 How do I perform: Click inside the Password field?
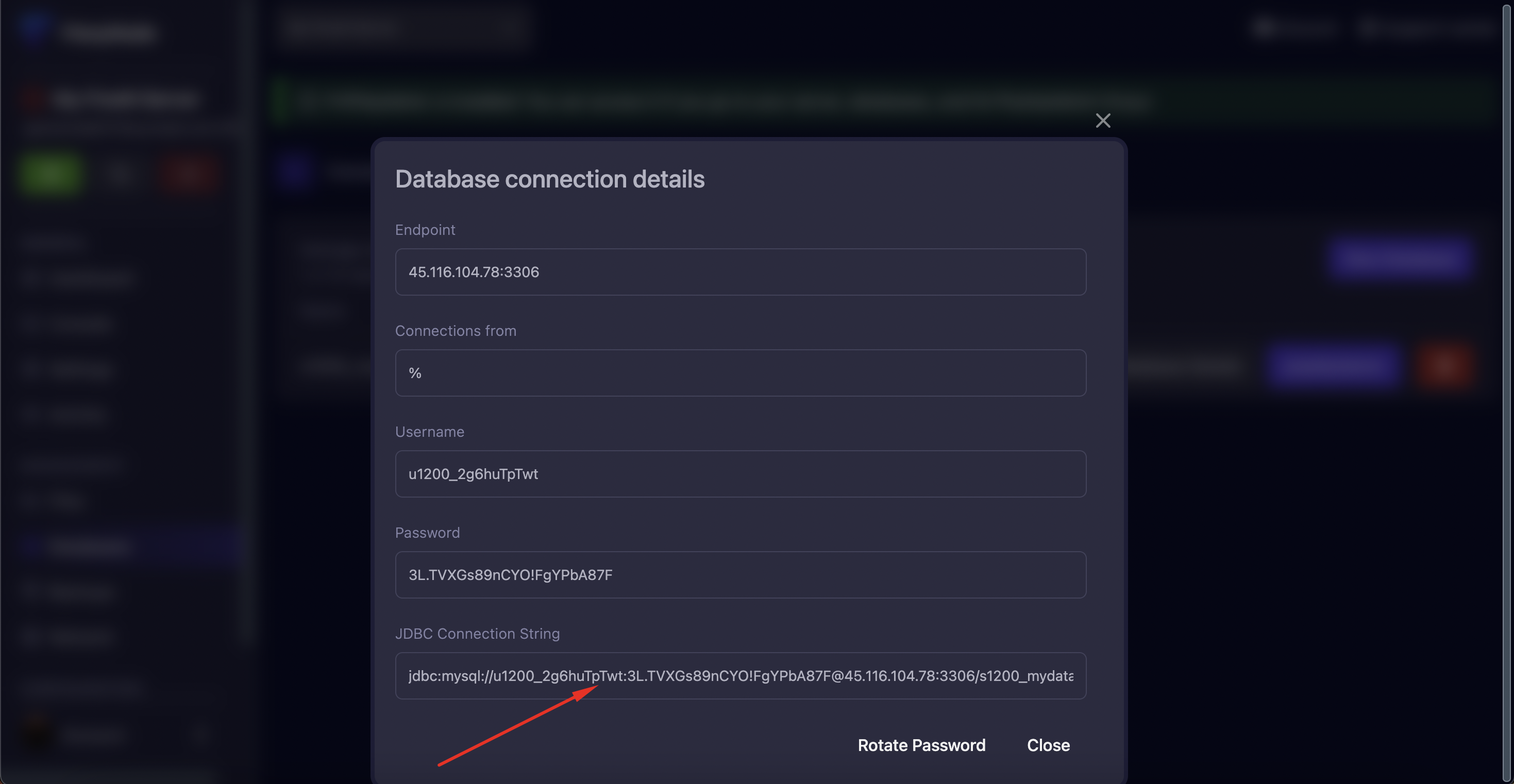point(740,575)
